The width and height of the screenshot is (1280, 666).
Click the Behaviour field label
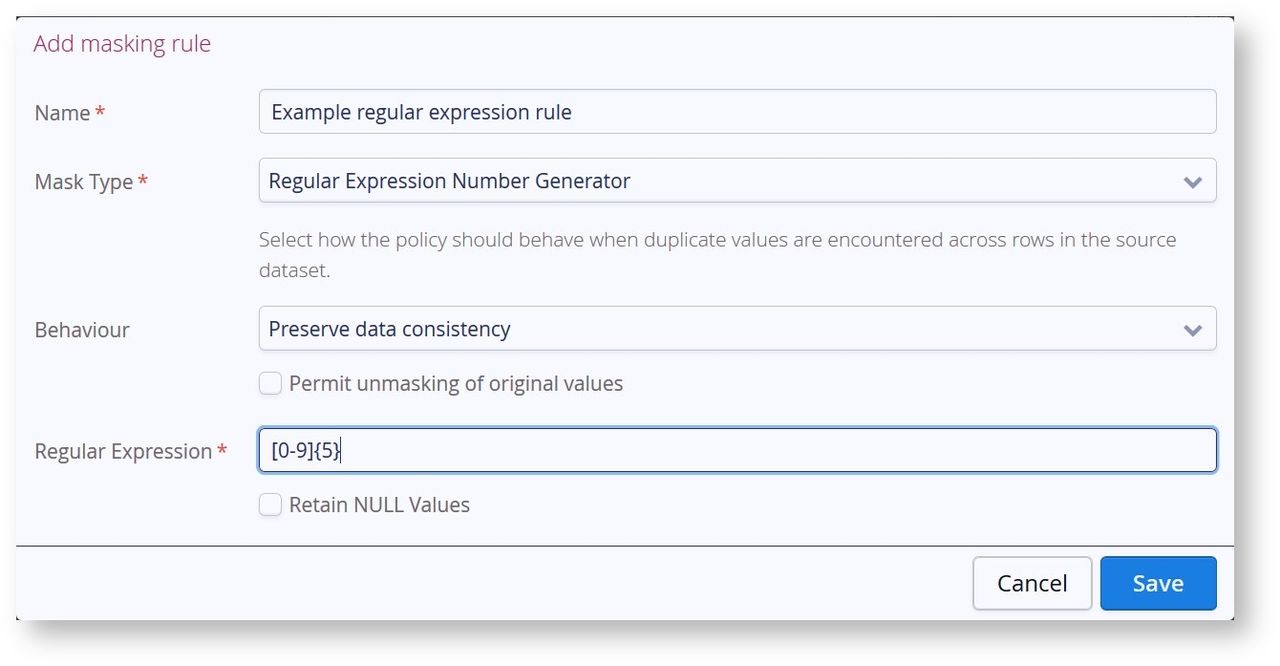[82, 330]
